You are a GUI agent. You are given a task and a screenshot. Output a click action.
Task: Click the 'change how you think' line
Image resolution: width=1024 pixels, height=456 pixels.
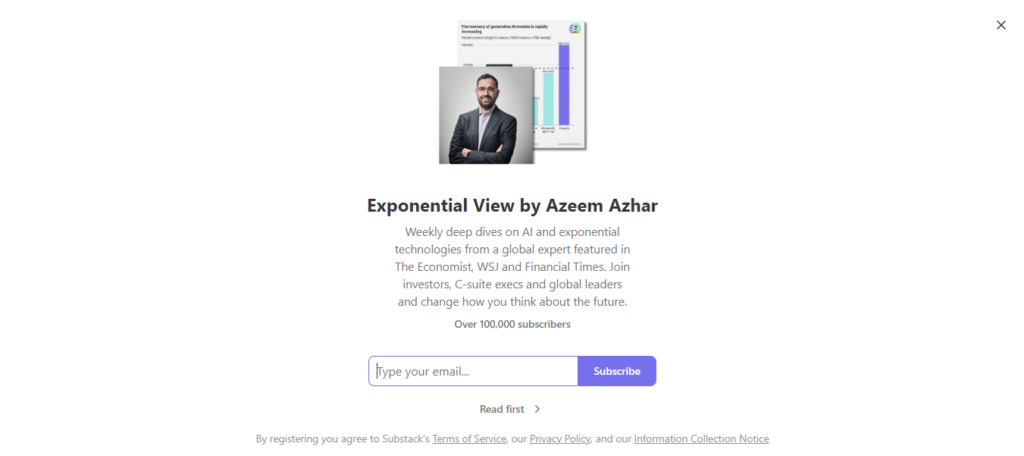[x=512, y=301]
